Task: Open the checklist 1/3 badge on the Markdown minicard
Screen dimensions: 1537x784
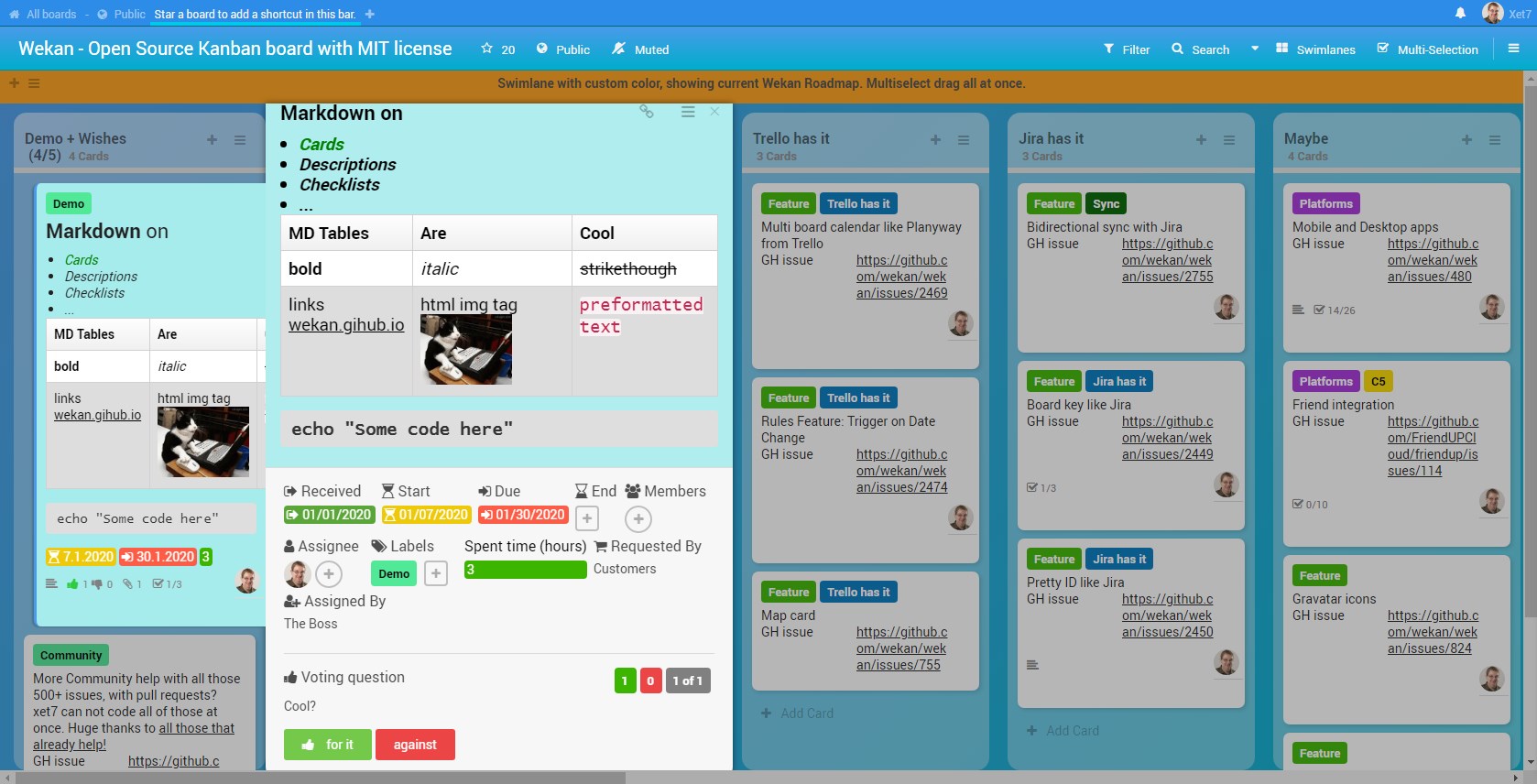Action: pyautogui.click(x=167, y=583)
